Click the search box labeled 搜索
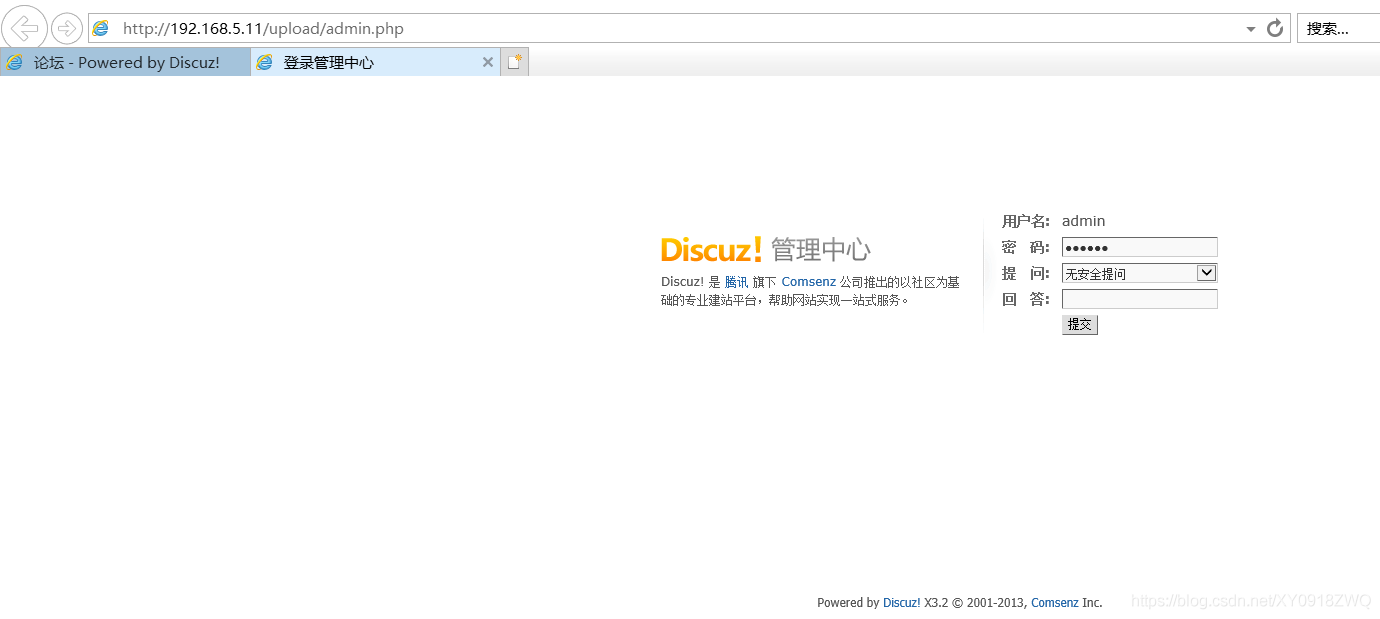Viewport: 1380px width, 619px height. click(x=1338, y=28)
